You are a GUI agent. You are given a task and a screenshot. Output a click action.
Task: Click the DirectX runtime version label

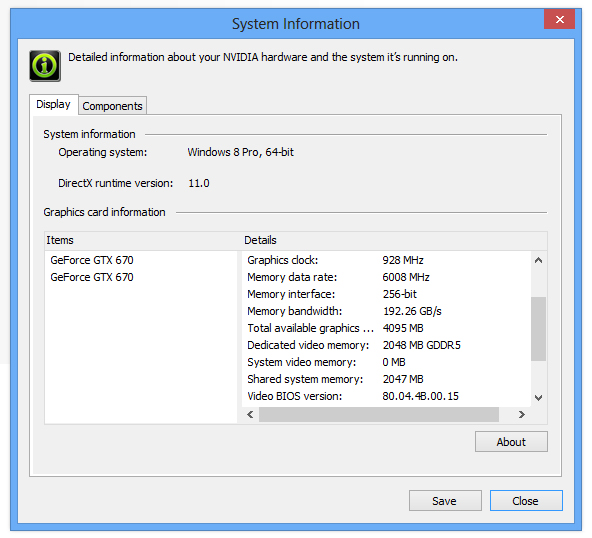(116, 183)
